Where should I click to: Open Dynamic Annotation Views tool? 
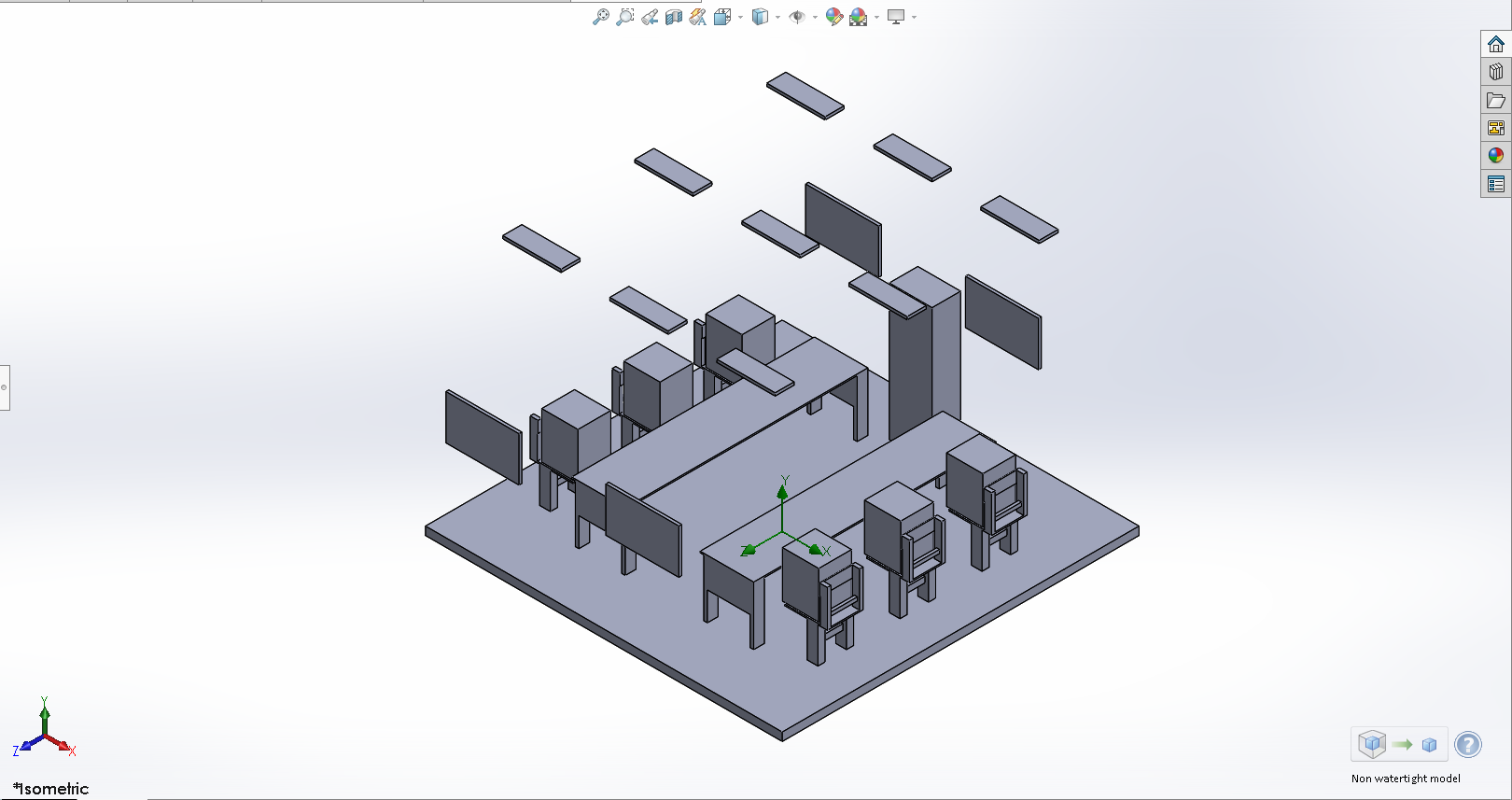(697, 17)
